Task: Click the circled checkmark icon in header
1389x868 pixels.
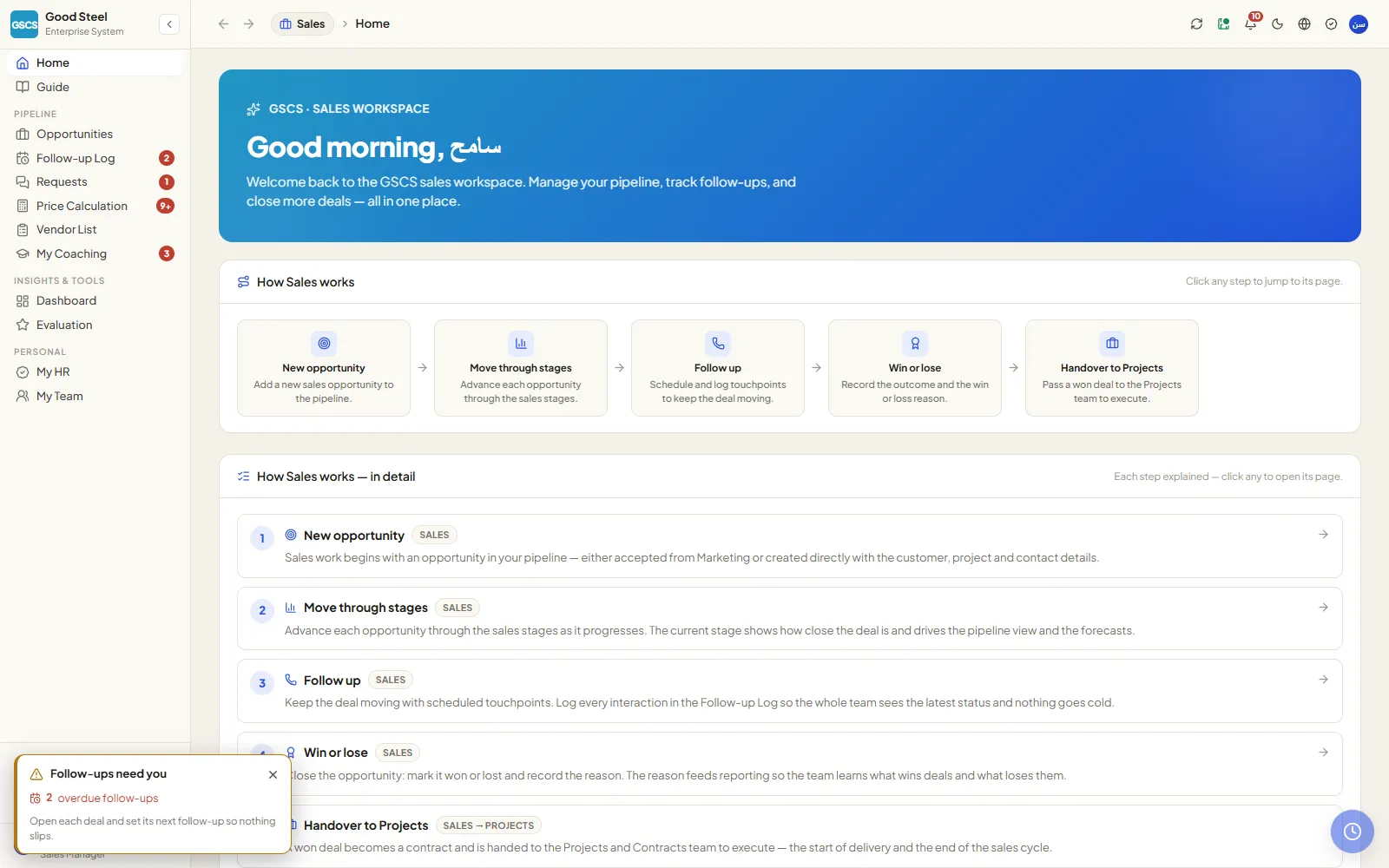Action: click(x=1331, y=24)
